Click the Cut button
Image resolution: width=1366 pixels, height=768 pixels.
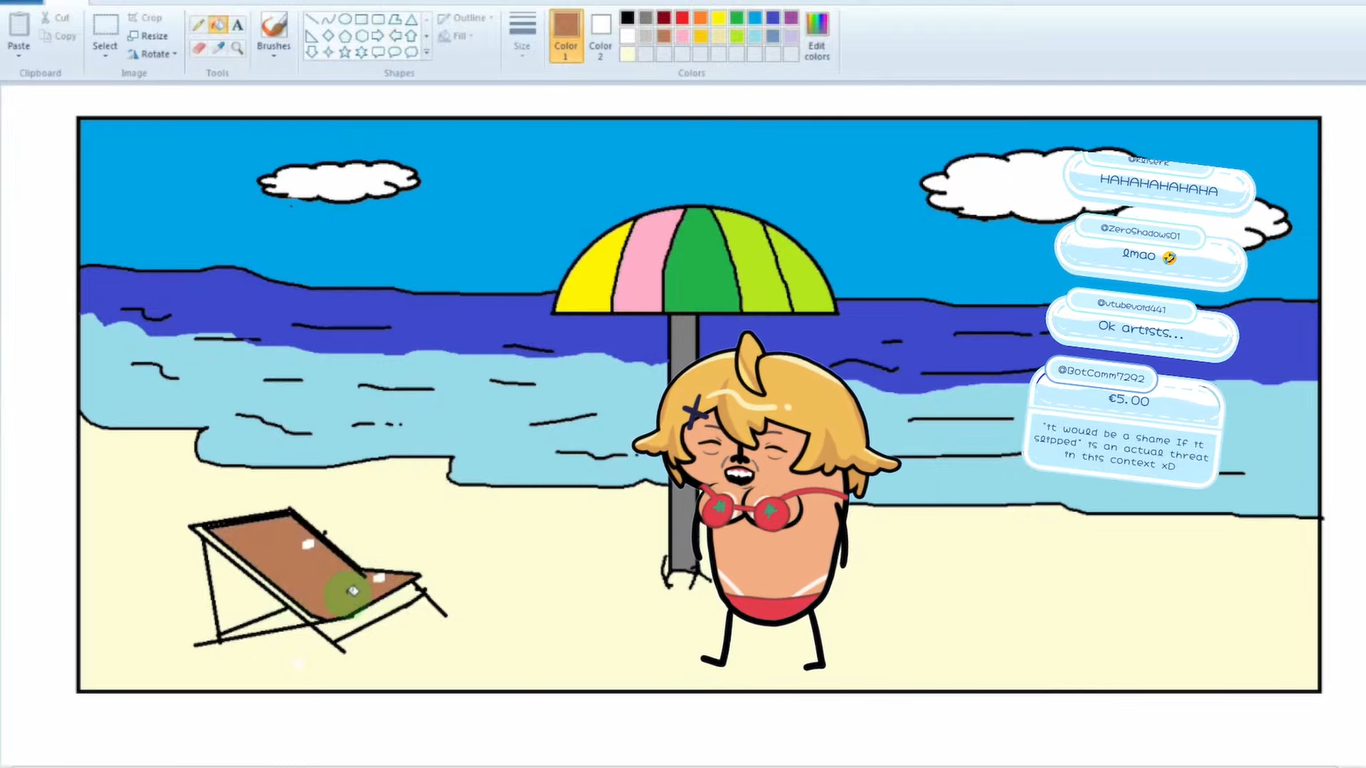tap(55, 18)
